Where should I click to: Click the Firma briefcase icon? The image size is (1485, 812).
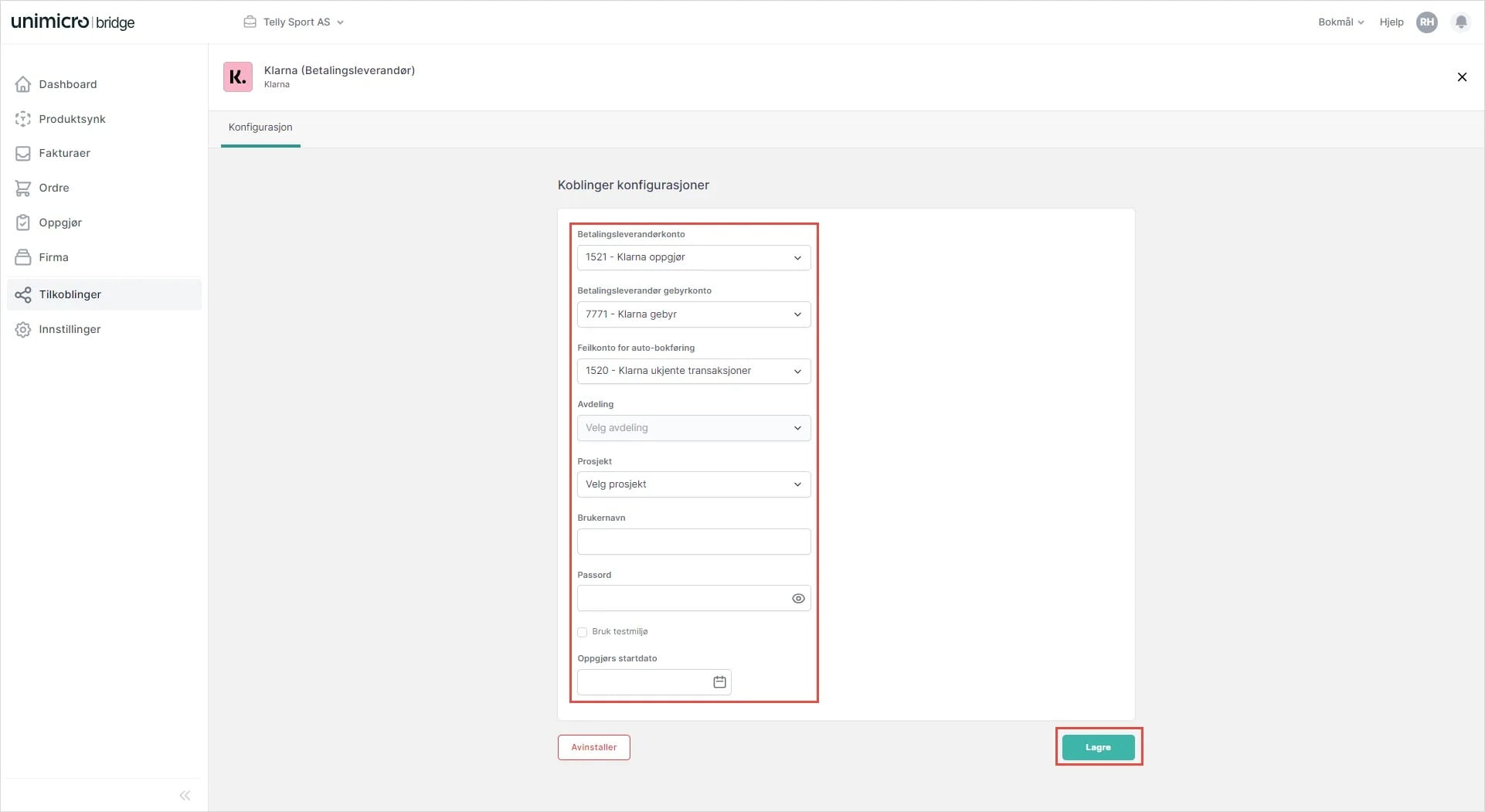23,257
